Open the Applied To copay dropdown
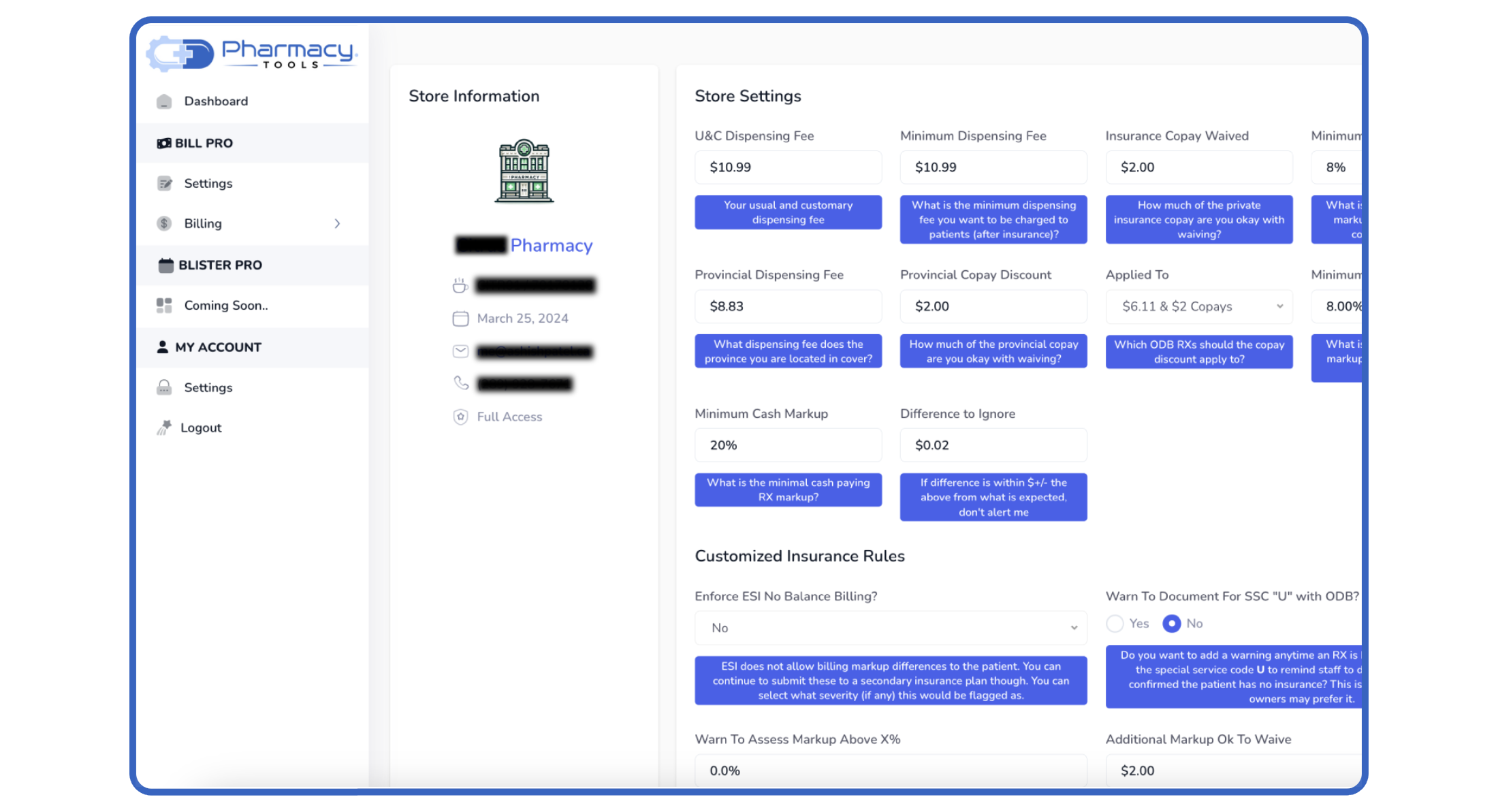Screen dimensions: 1498x812 tap(1198, 306)
